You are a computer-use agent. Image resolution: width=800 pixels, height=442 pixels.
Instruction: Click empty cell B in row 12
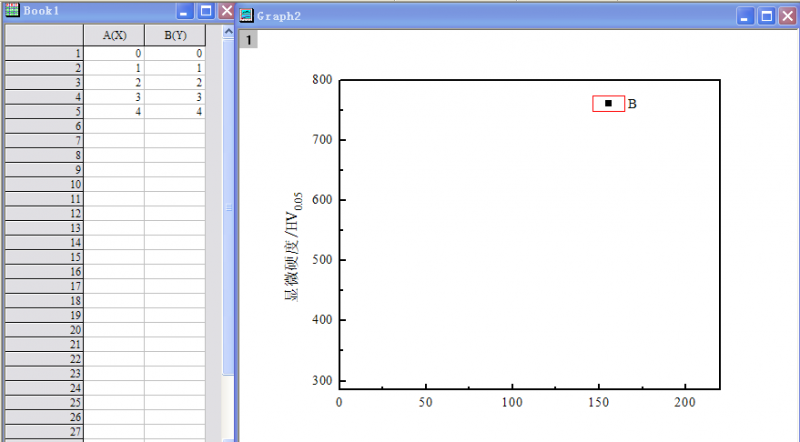[x=176, y=213]
